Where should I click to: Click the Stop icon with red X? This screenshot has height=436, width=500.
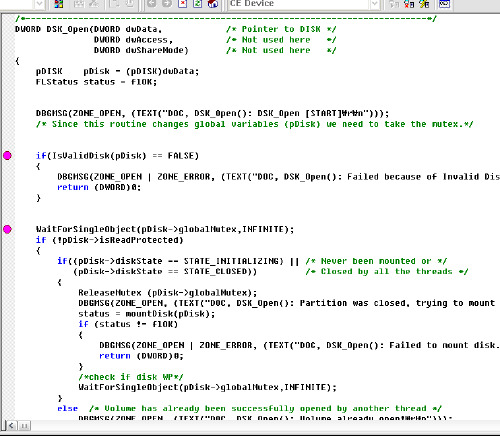point(183,4)
